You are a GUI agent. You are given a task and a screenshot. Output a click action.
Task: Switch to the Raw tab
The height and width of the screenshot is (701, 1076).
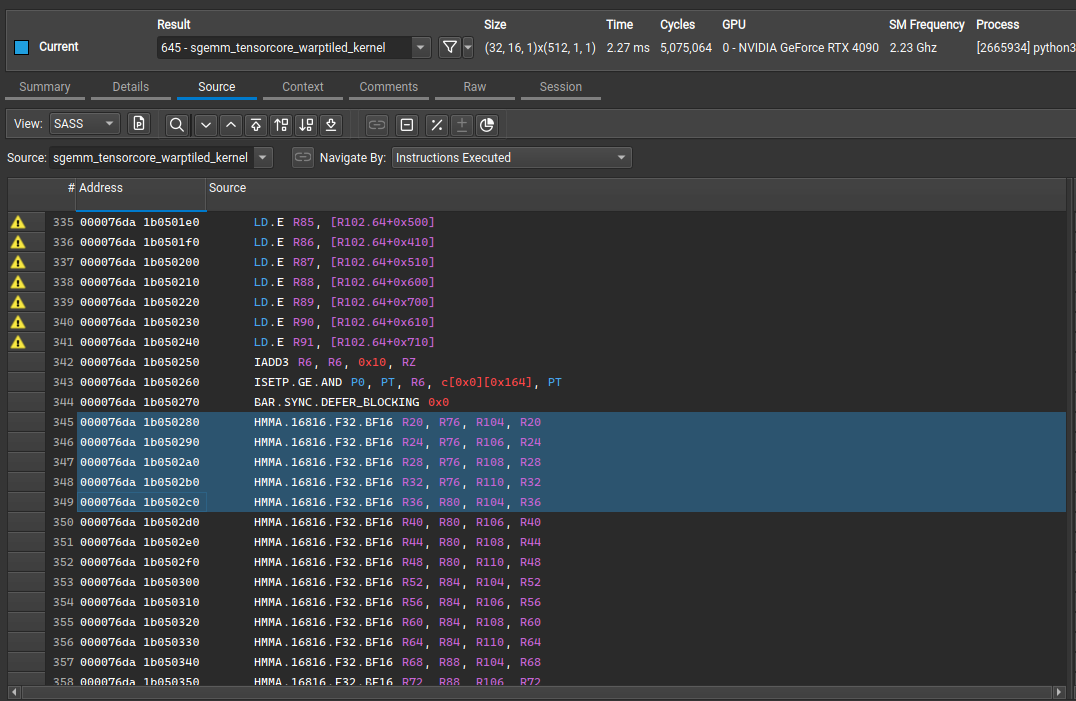coord(475,87)
